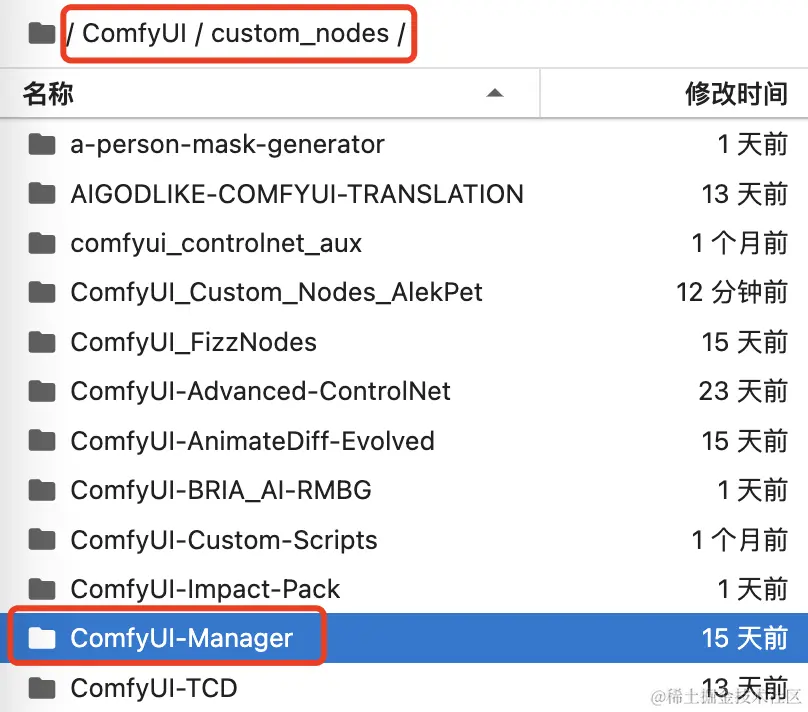Click the ComfyUI-BRIA_AI-RMBG folder icon

pyautogui.click(x=42, y=490)
